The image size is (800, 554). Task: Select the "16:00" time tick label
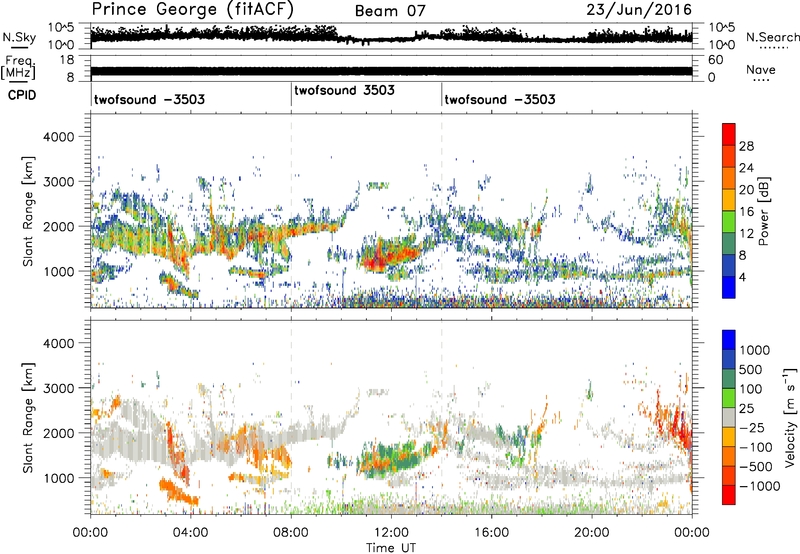point(491,533)
